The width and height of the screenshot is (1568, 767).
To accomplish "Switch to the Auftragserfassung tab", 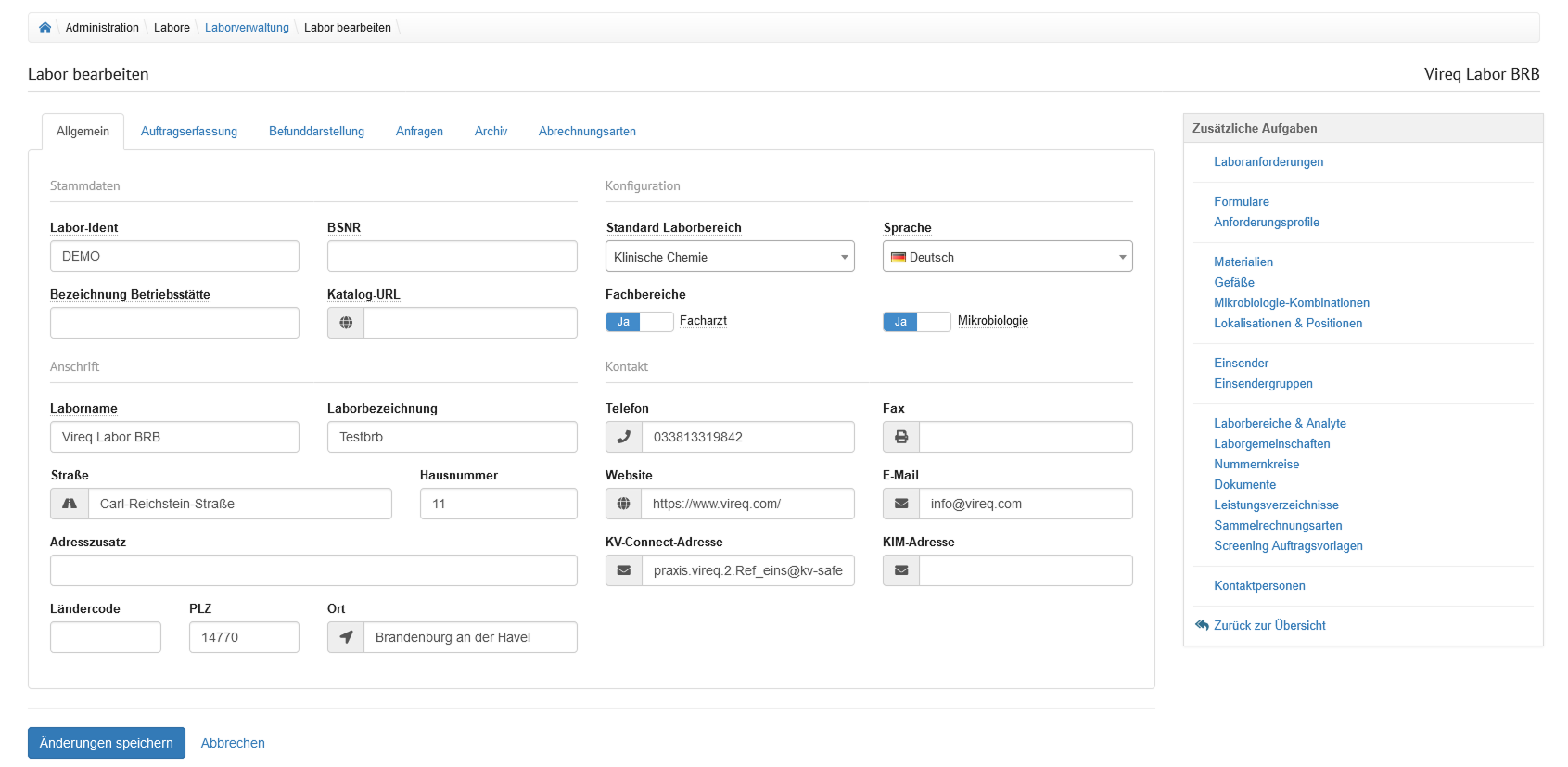I will coord(189,132).
